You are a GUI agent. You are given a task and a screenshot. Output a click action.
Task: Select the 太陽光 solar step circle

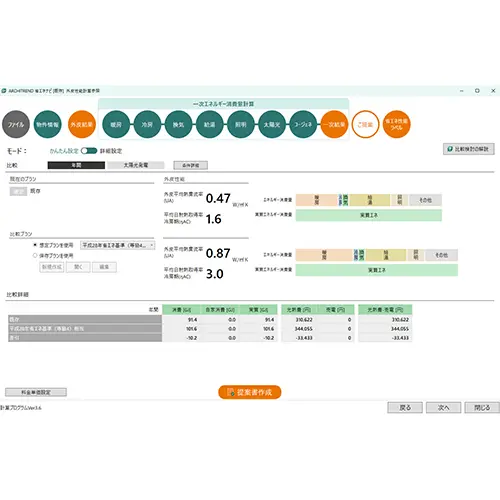click(272, 124)
